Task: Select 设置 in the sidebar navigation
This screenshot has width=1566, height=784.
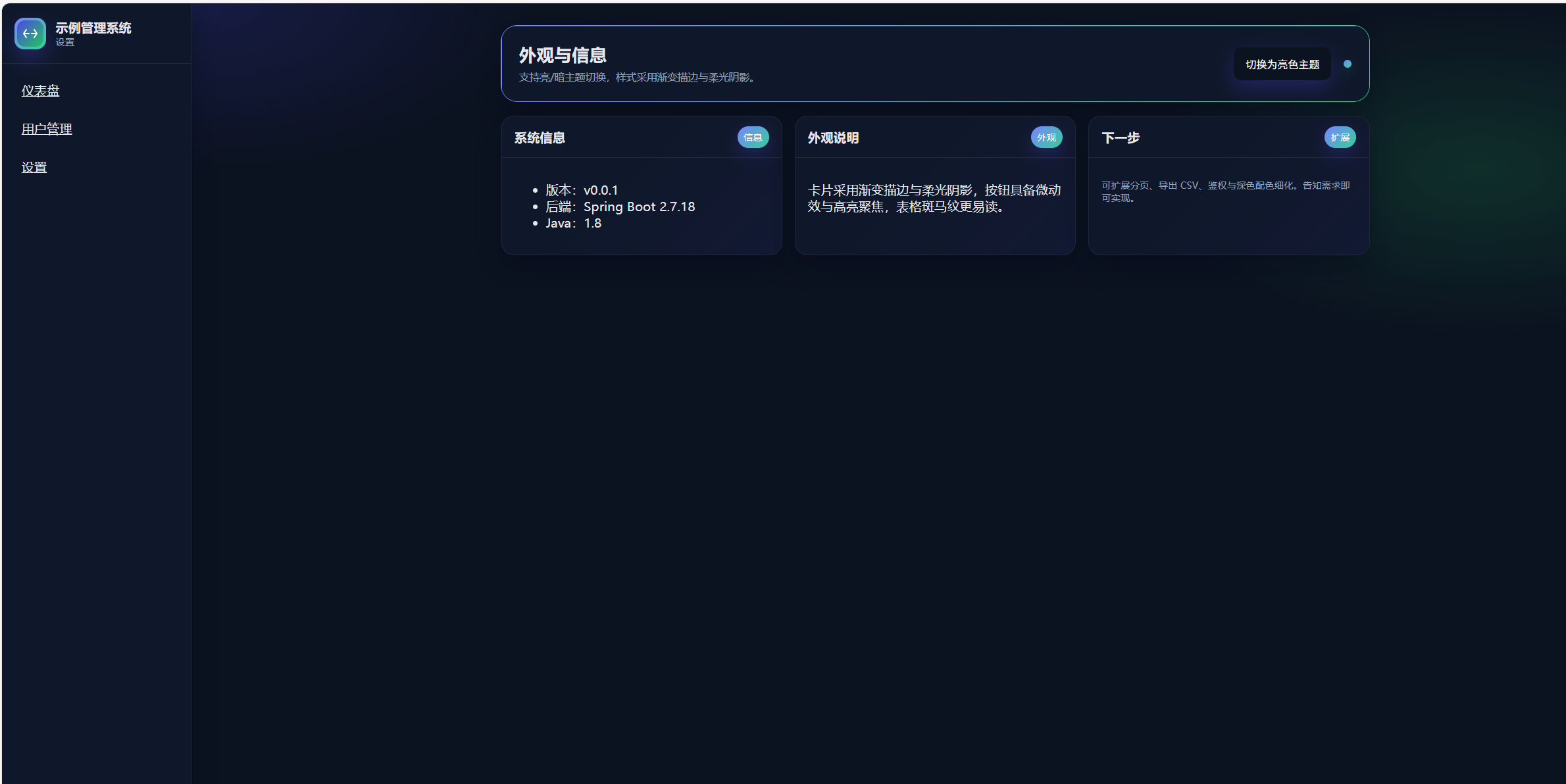Action: click(x=34, y=167)
